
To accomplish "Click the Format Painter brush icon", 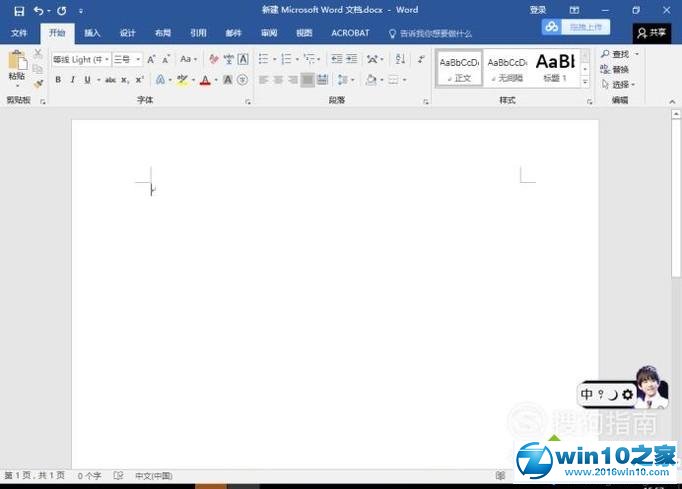I will 38,84.
